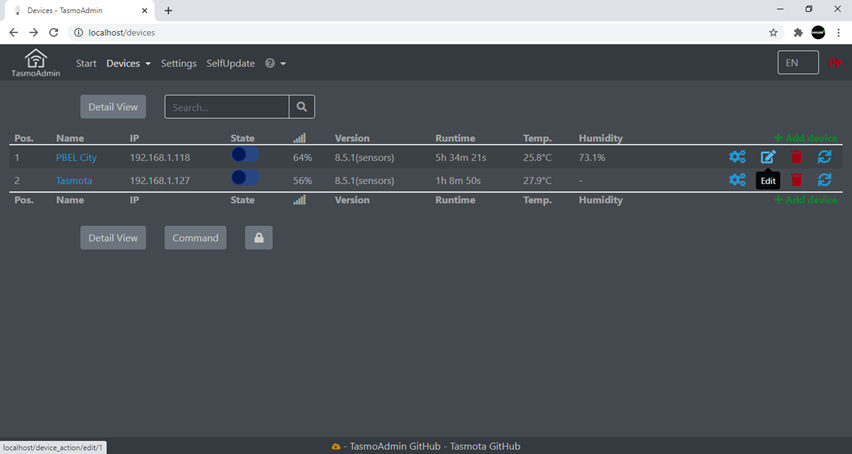Click the red logout icon
This screenshot has width=852, height=454.
[x=835, y=62]
